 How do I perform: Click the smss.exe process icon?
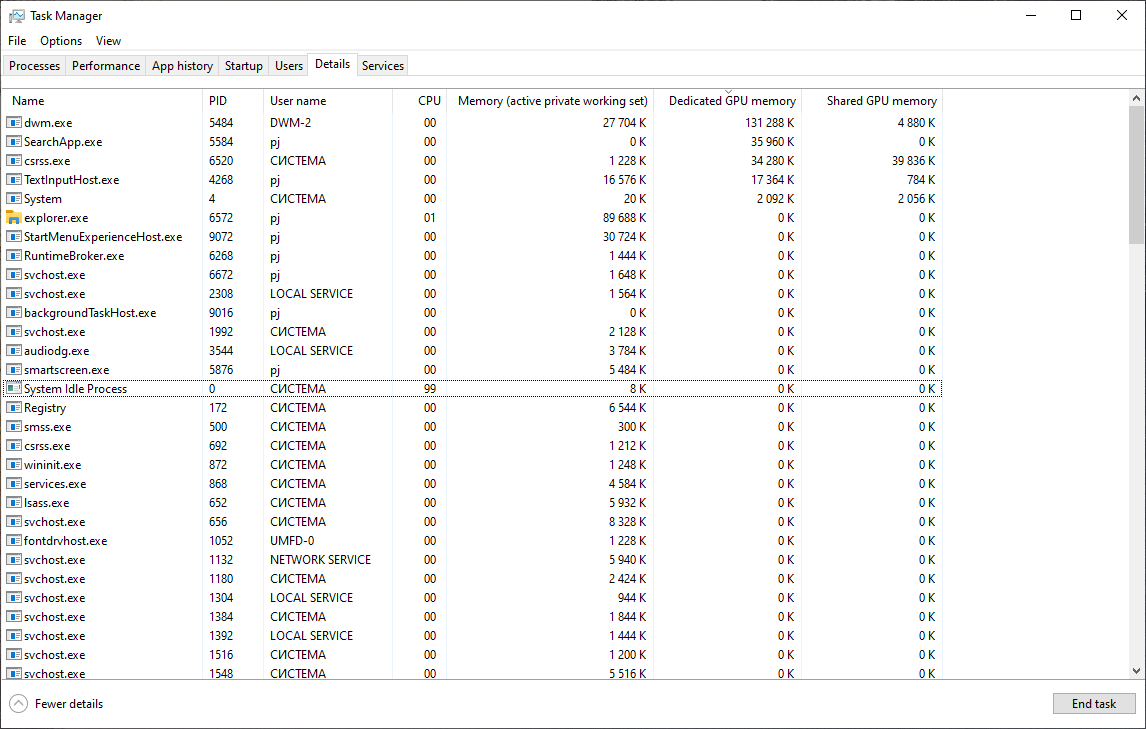point(14,426)
